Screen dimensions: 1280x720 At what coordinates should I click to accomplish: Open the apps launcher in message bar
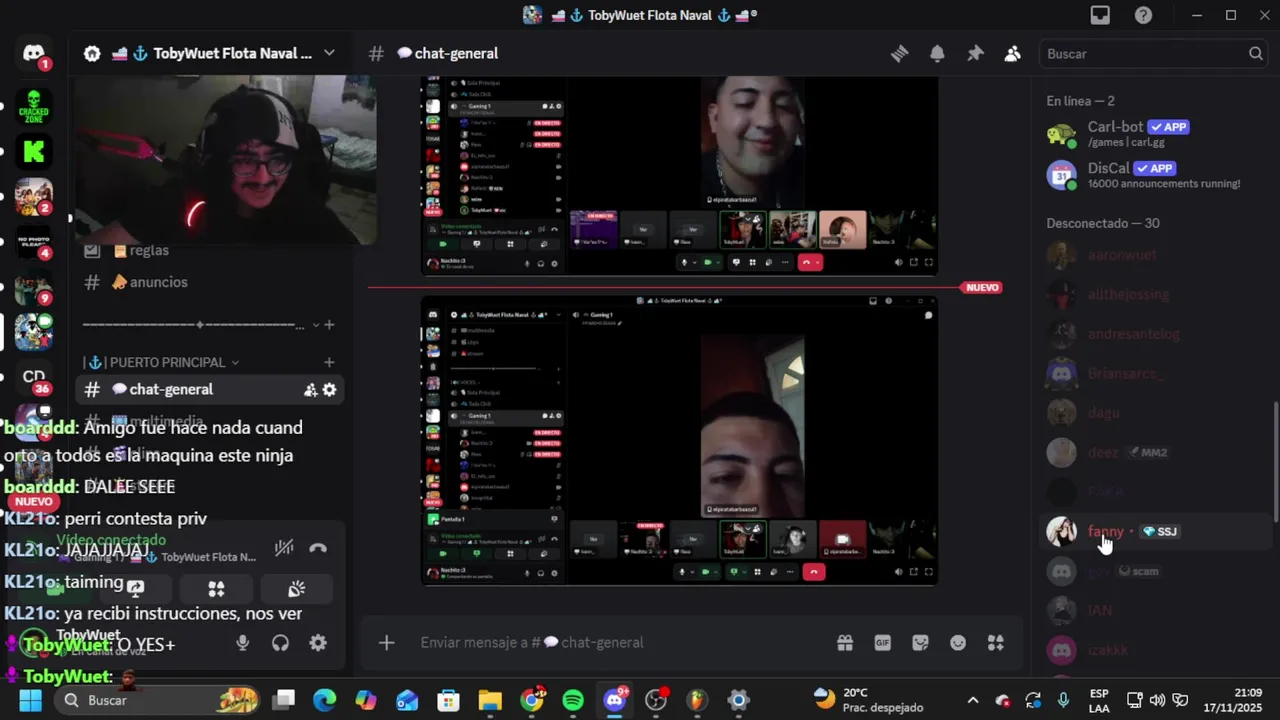click(996, 643)
